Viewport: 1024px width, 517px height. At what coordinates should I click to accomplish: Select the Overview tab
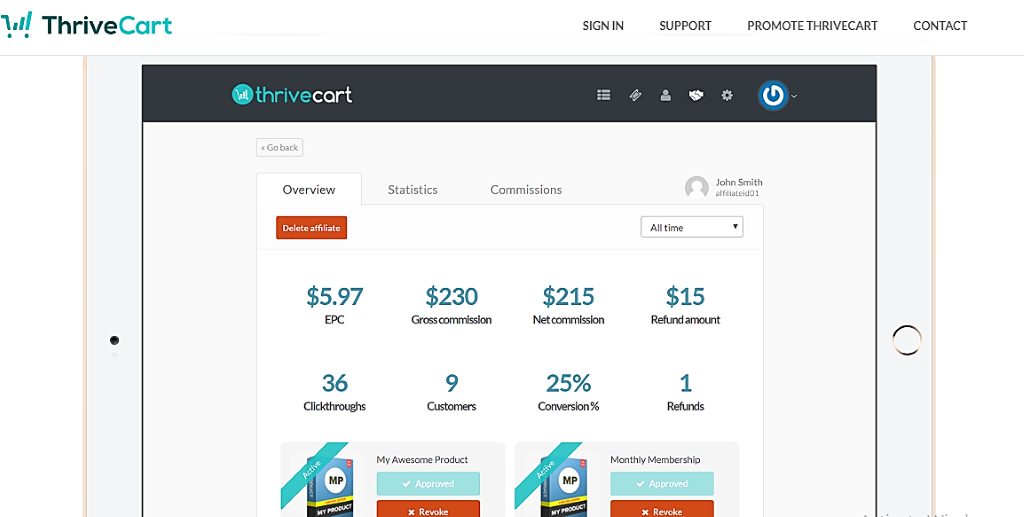click(x=309, y=189)
